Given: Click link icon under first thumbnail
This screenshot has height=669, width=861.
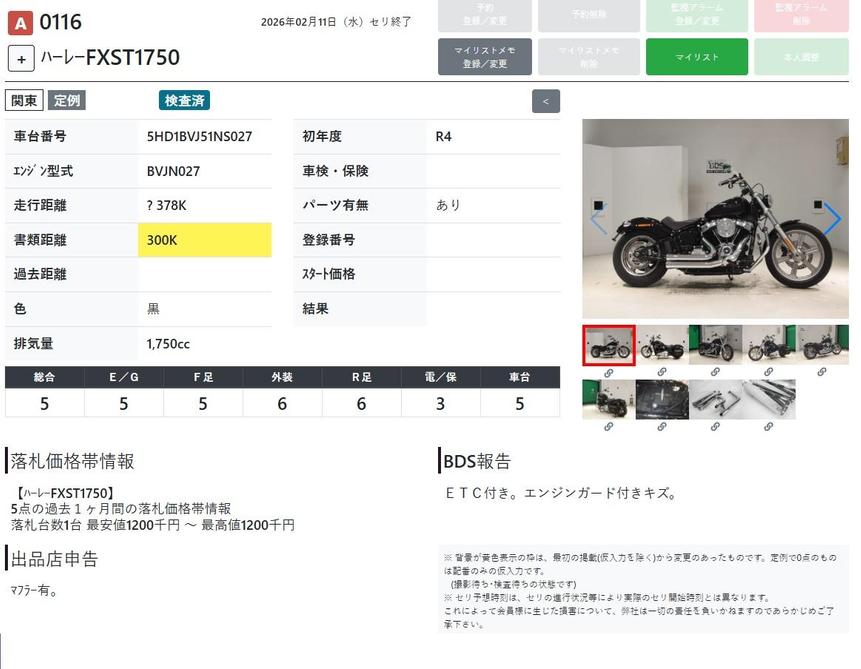Looking at the screenshot, I should click(608, 373).
